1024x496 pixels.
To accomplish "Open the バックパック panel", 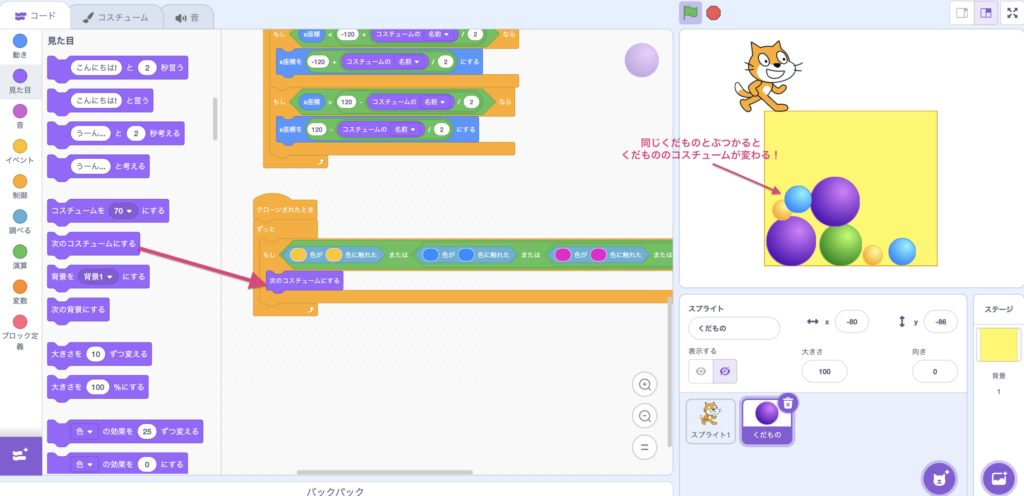I will click(335, 490).
